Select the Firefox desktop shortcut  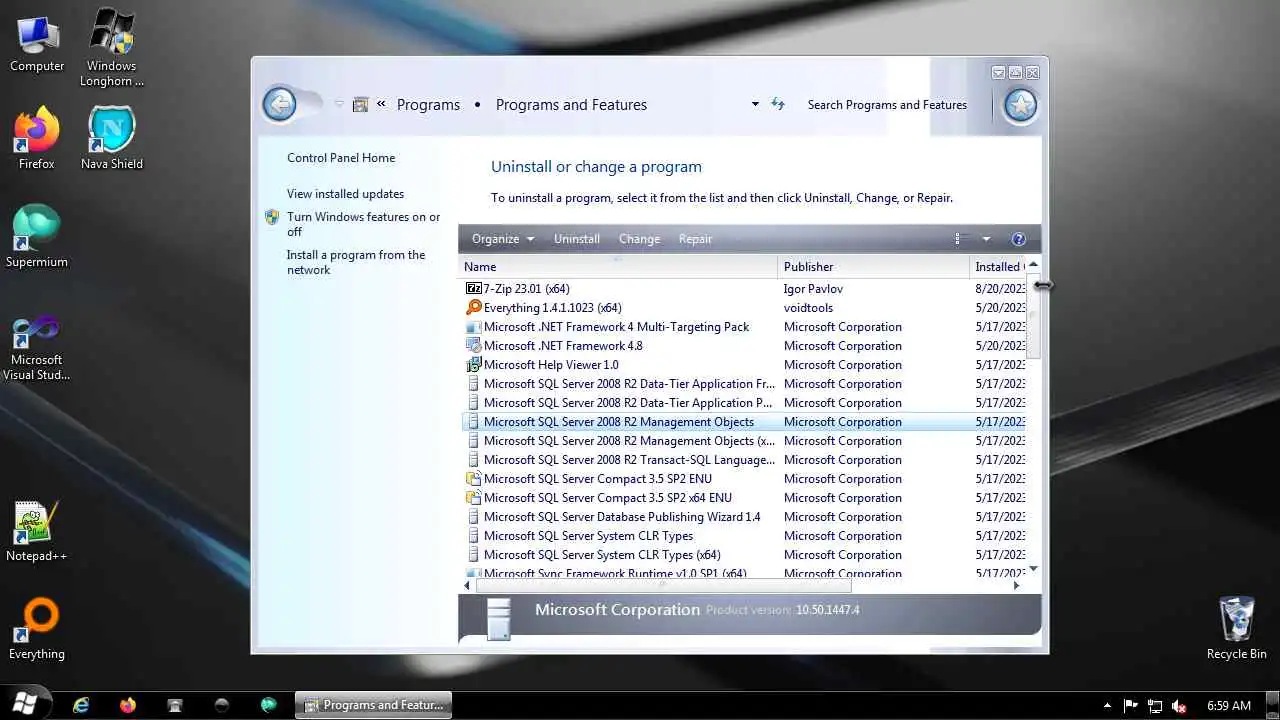[37, 139]
